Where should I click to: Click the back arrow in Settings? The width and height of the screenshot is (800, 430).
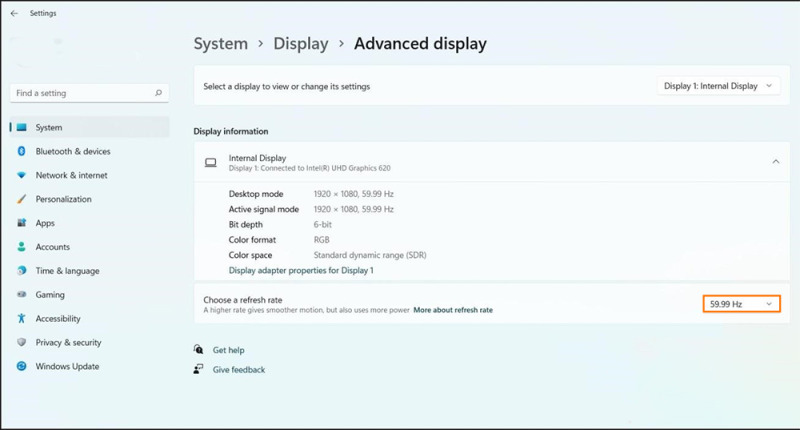pos(14,14)
